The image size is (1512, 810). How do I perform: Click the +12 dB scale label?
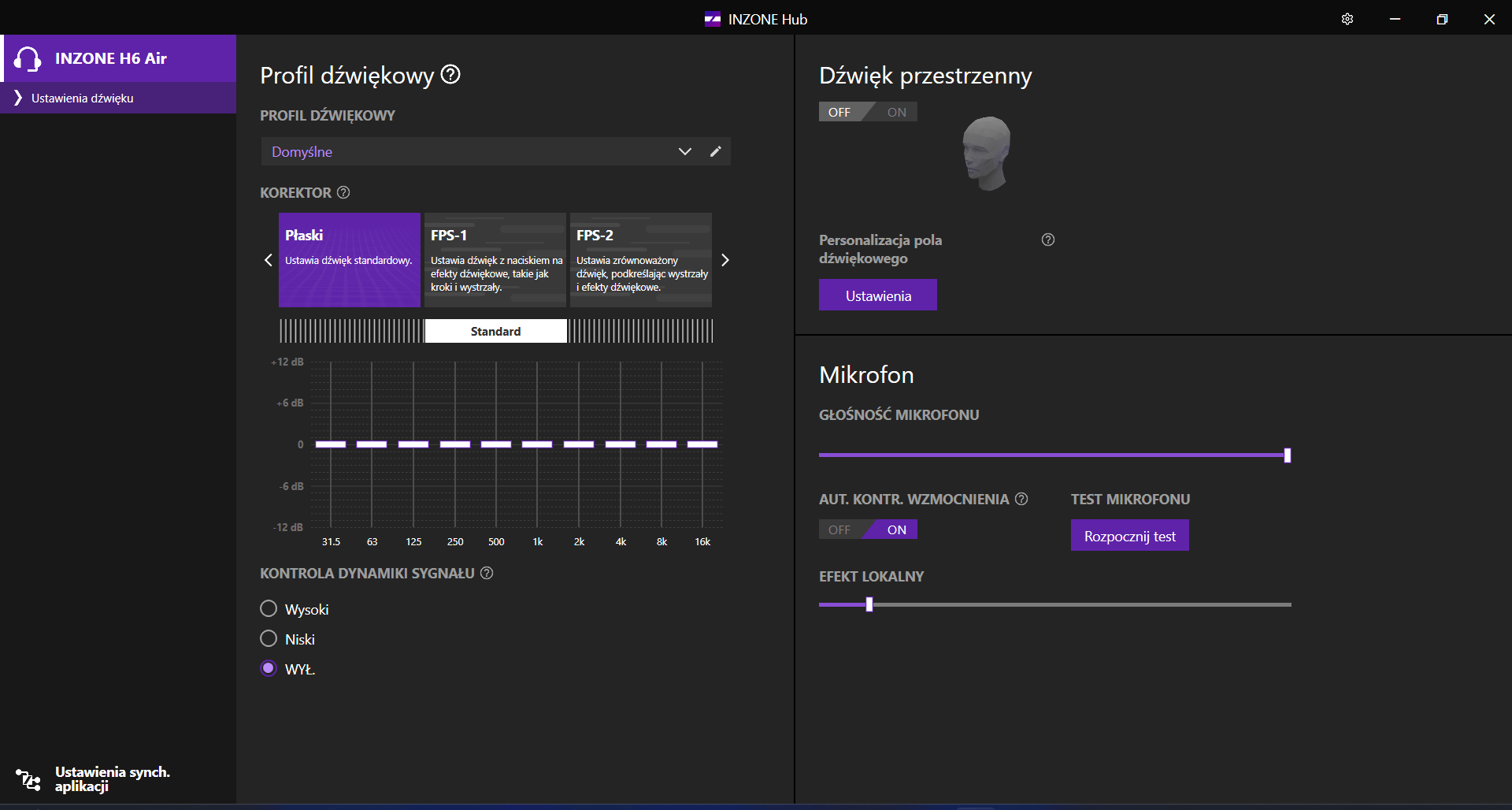click(x=287, y=362)
